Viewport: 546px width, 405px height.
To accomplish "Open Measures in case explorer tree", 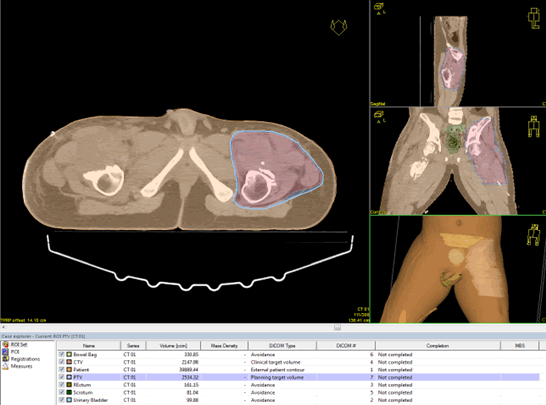I will point(22,366).
